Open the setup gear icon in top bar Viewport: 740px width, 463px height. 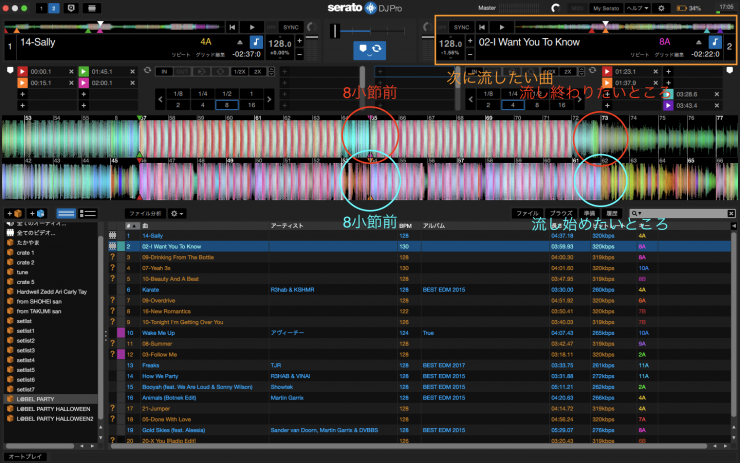661,8
